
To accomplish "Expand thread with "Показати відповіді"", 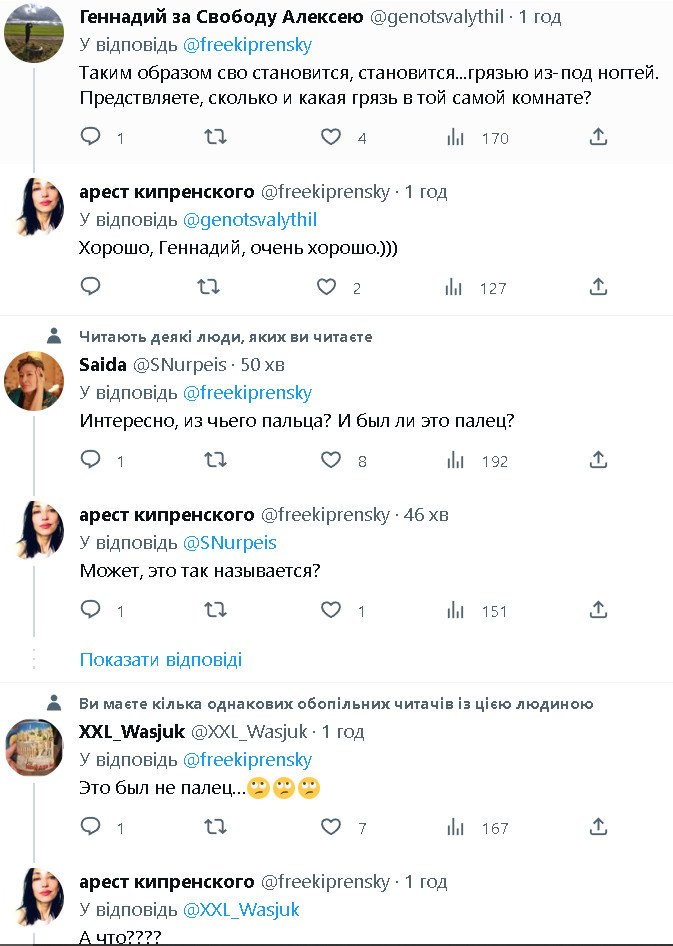I will (x=161, y=660).
